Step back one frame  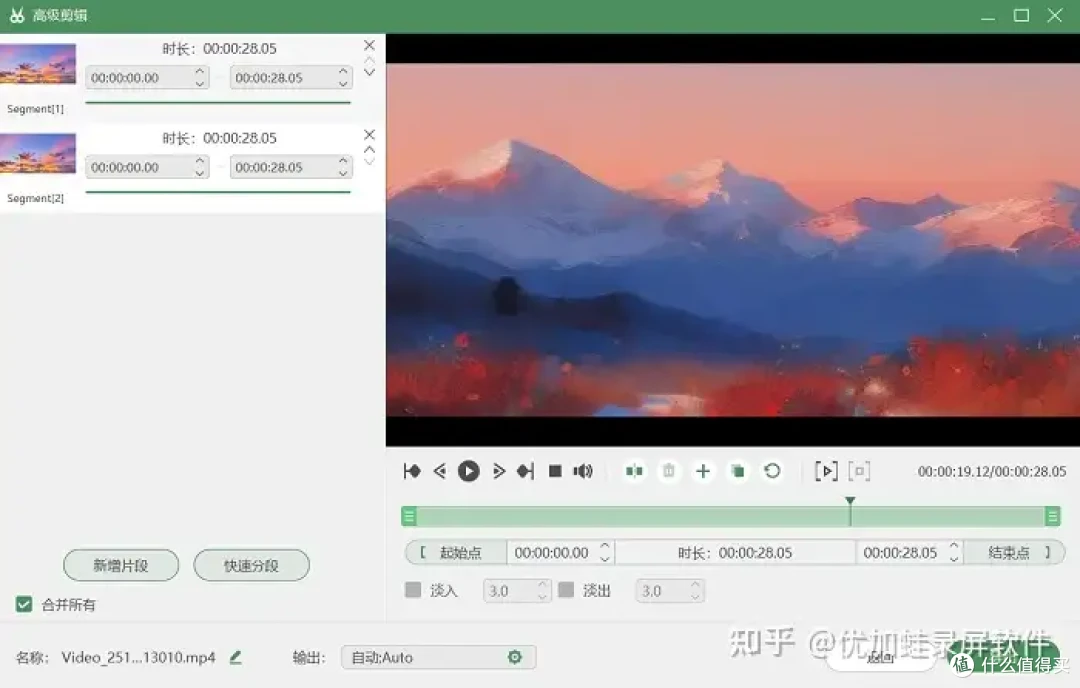tap(440, 471)
